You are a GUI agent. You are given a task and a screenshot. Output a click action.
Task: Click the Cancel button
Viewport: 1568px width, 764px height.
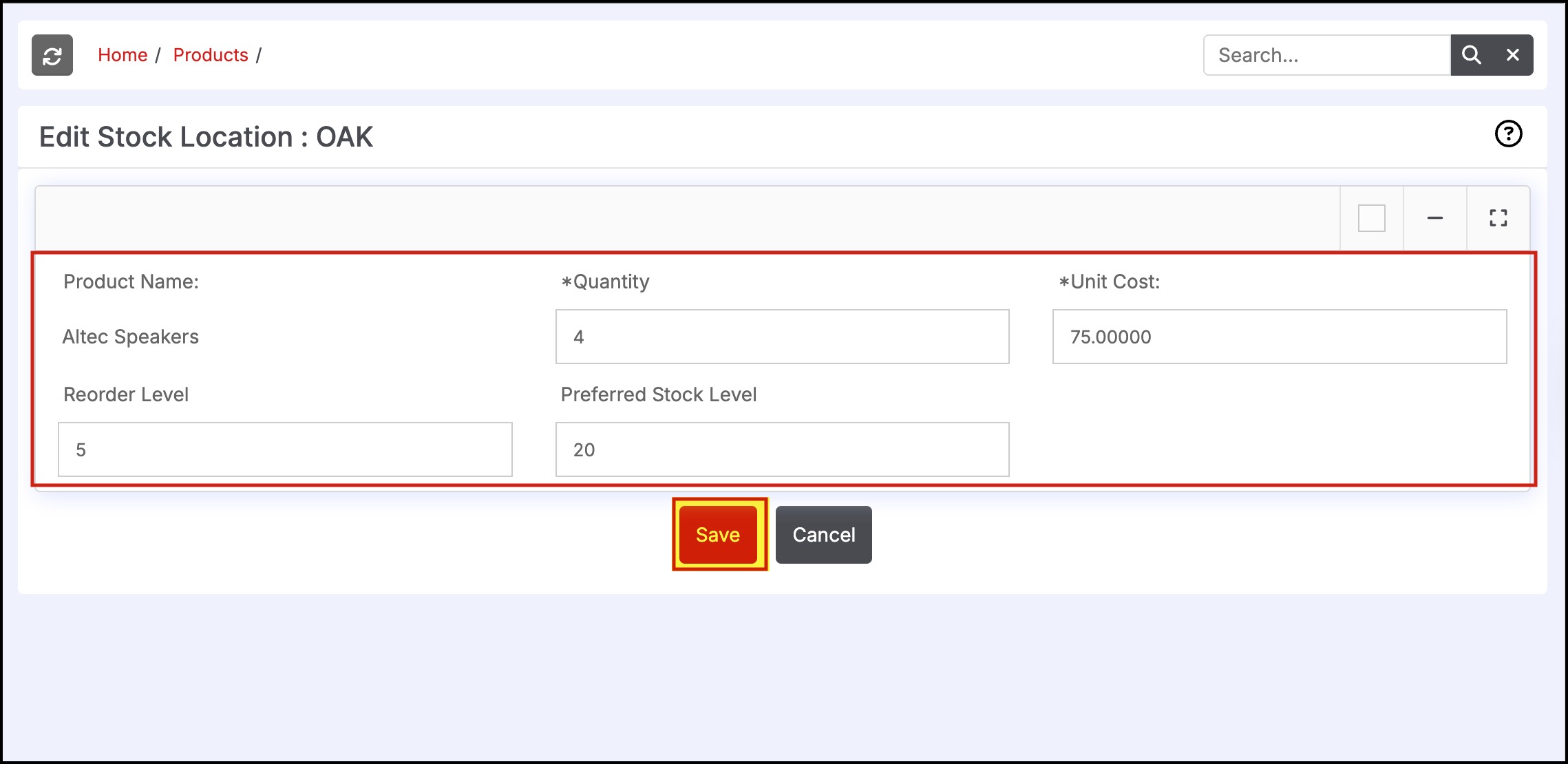point(824,535)
